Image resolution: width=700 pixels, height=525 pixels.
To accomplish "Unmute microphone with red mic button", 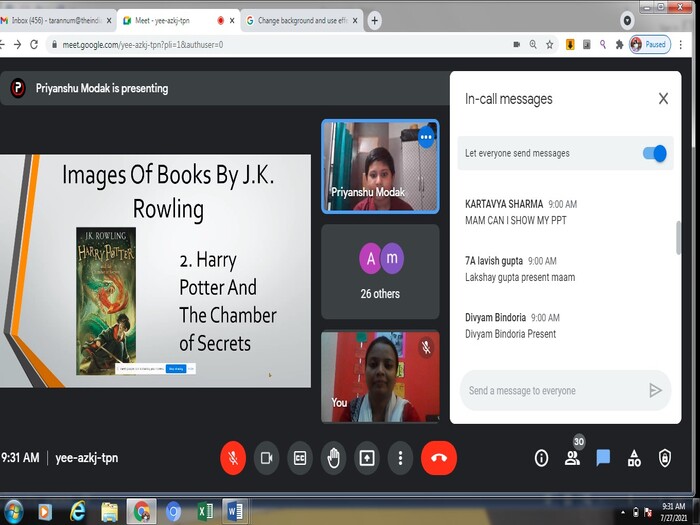I will [x=233, y=458].
